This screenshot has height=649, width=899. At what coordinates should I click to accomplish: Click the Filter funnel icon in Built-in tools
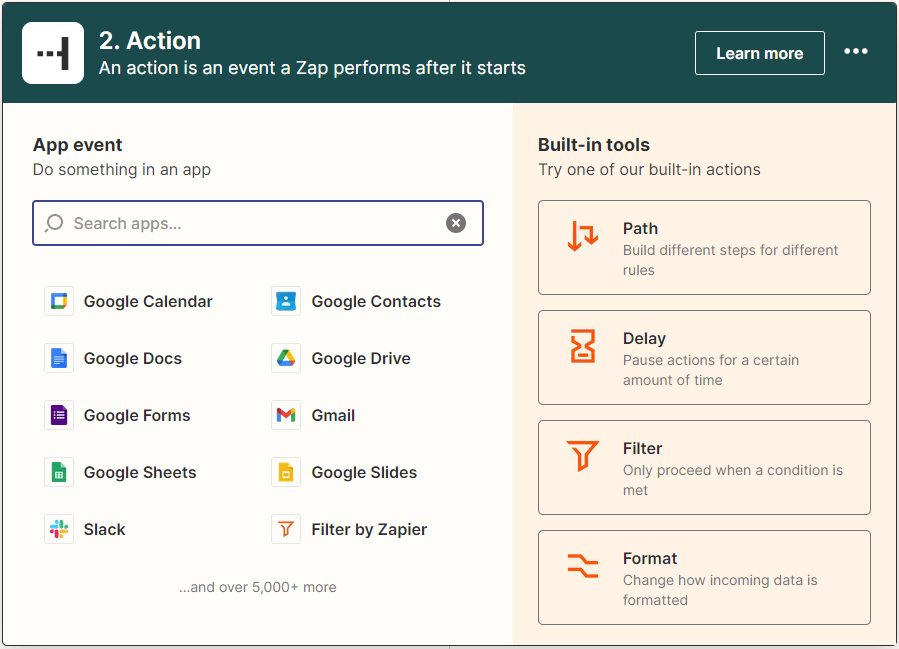pyautogui.click(x=583, y=456)
